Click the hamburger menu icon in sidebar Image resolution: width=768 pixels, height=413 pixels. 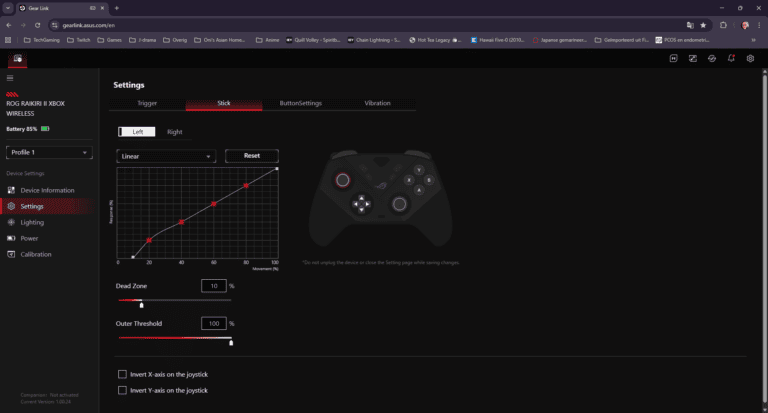[10, 78]
